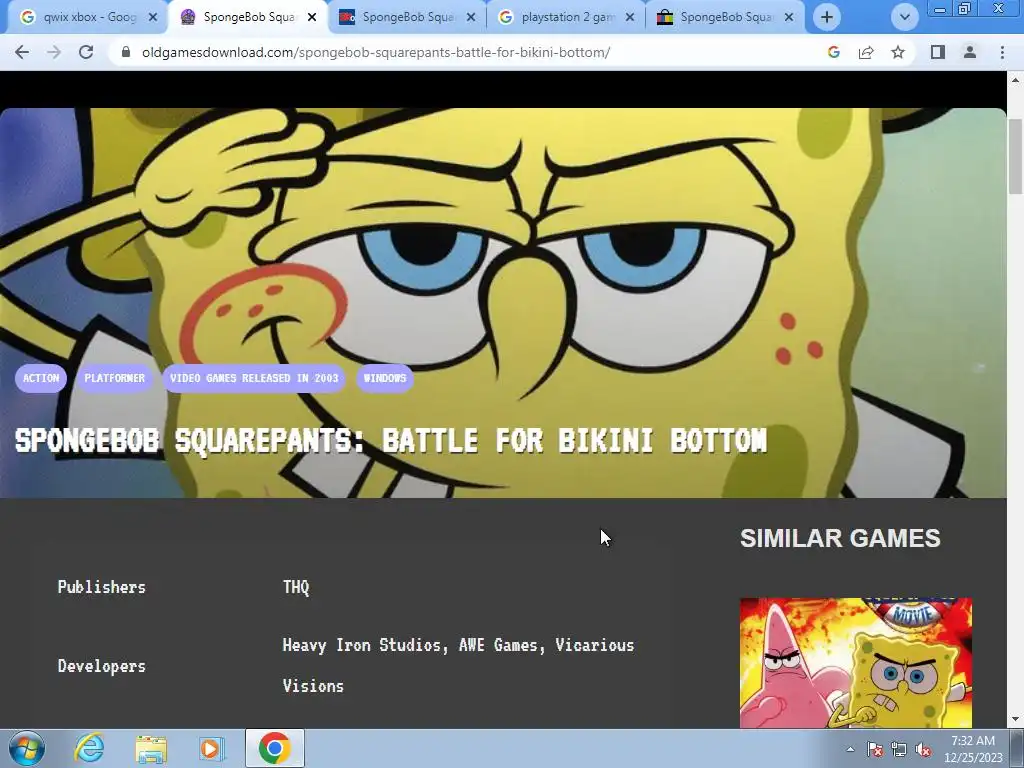Screen dimensions: 1024x768
Task: Show hidden system tray icons
Action: [850, 750]
